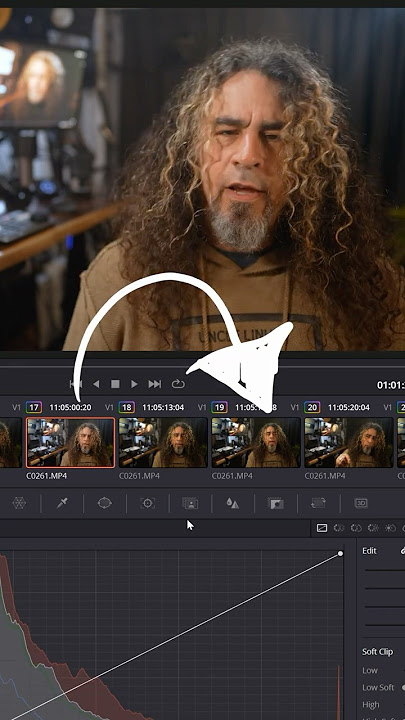Click the High soft clip label
405x720 pixels.
pos(371,704)
